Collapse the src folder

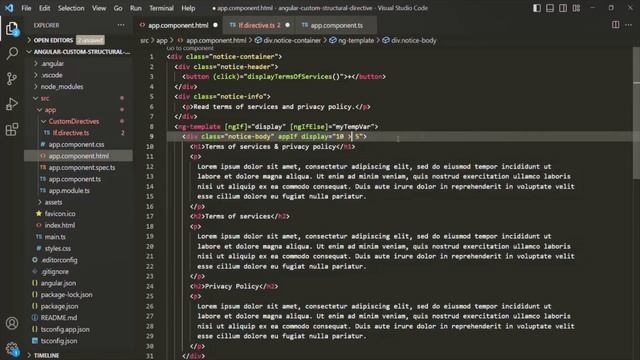(x=45, y=98)
